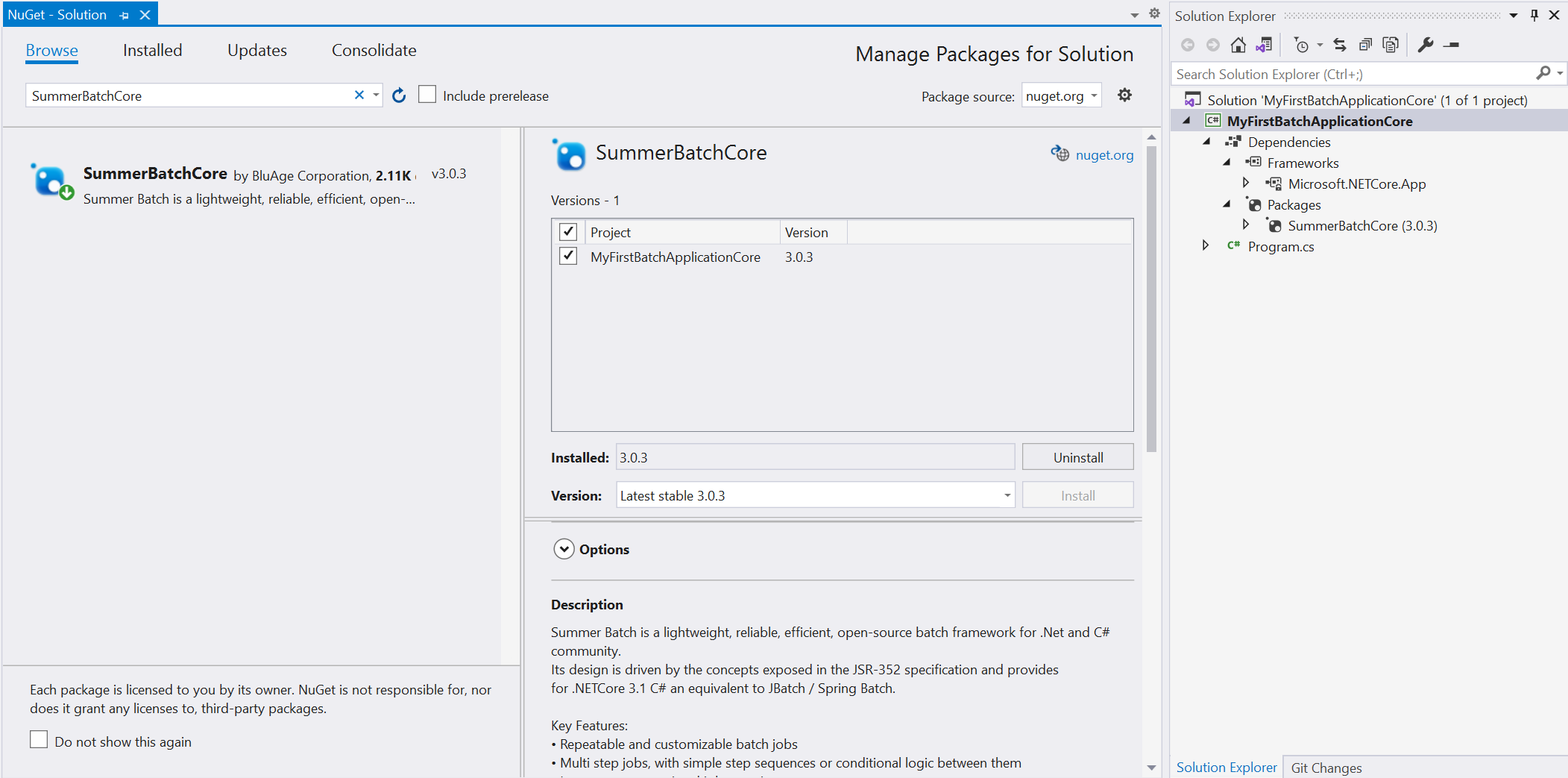The height and width of the screenshot is (778, 1568).
Task: Toggle the Project header select-all checkbox
Action: coord(568,231)
